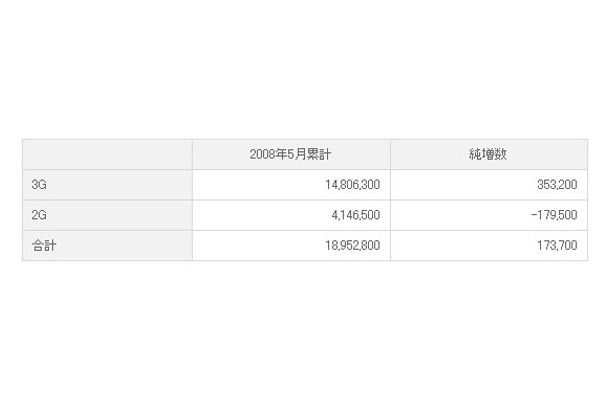610x400 pixels.
Task: Click the blank space left of 173,700
Action: pos(464,245)
